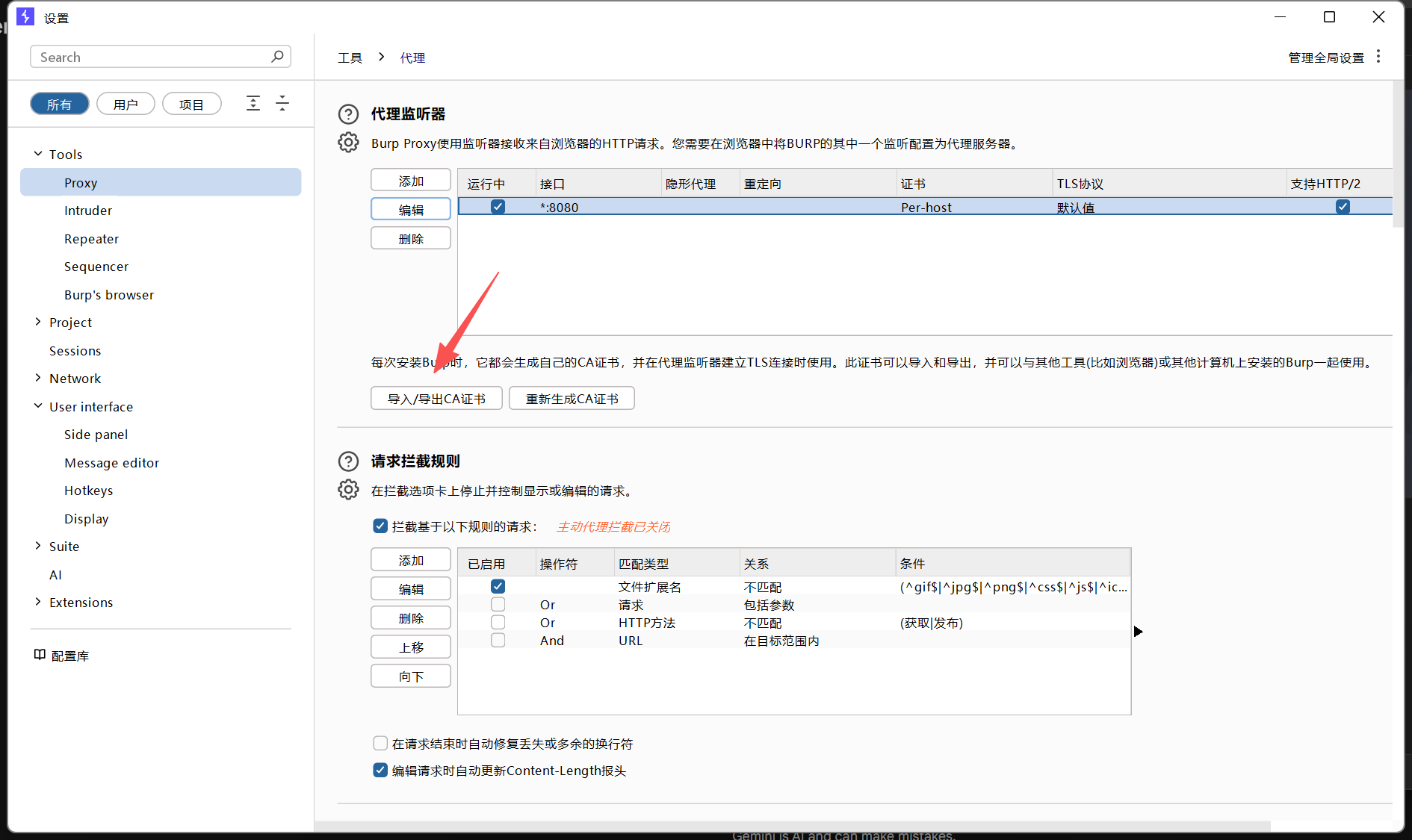Click the 导入/导出CA证书 button
The width and height of the screenshot is (1412, 840).
point(436,399)
